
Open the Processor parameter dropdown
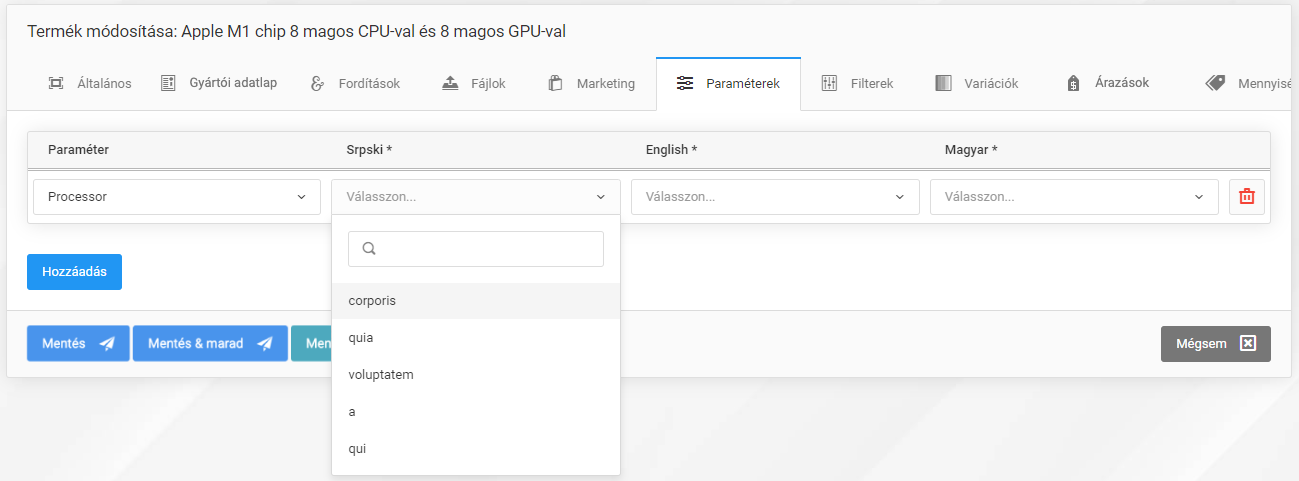tap(177, 197)
